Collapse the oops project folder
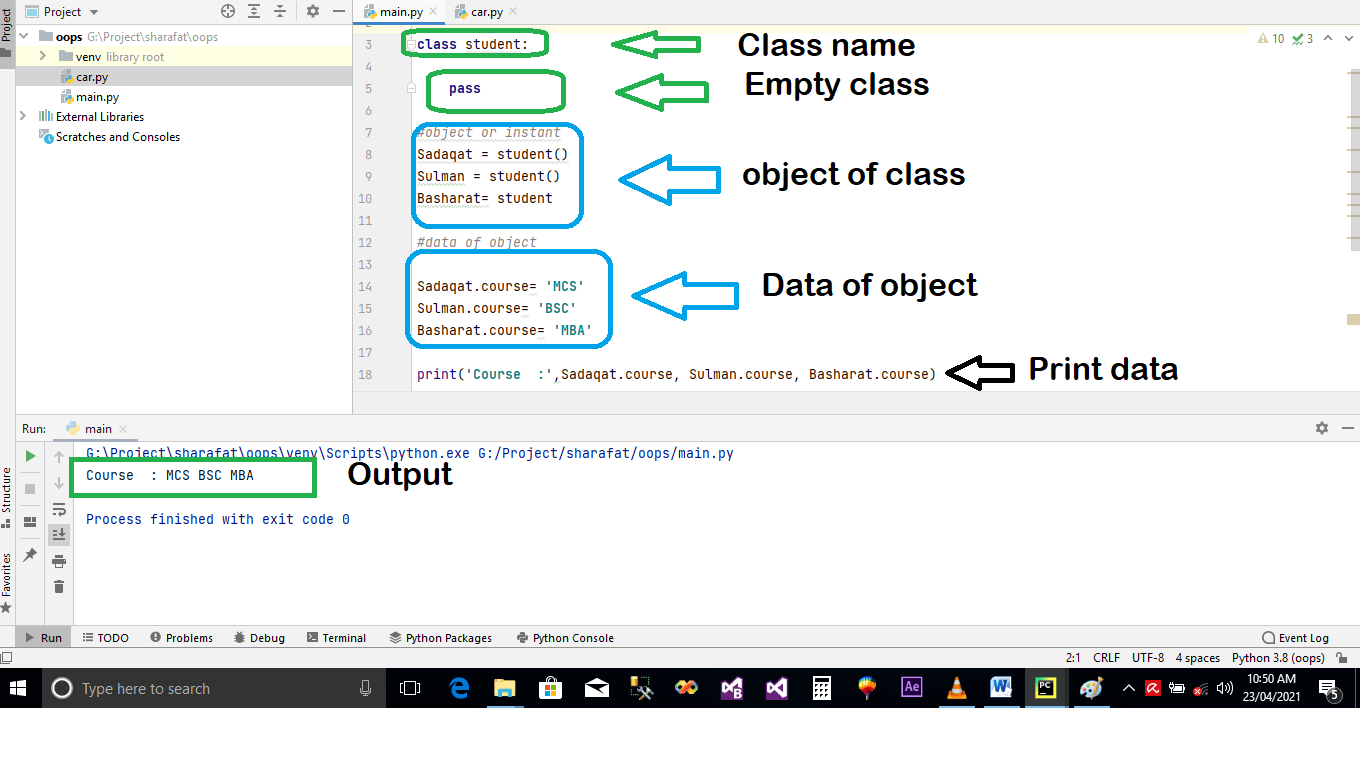The height and width of the screenshot is (768, 1366). click(23, 35)
